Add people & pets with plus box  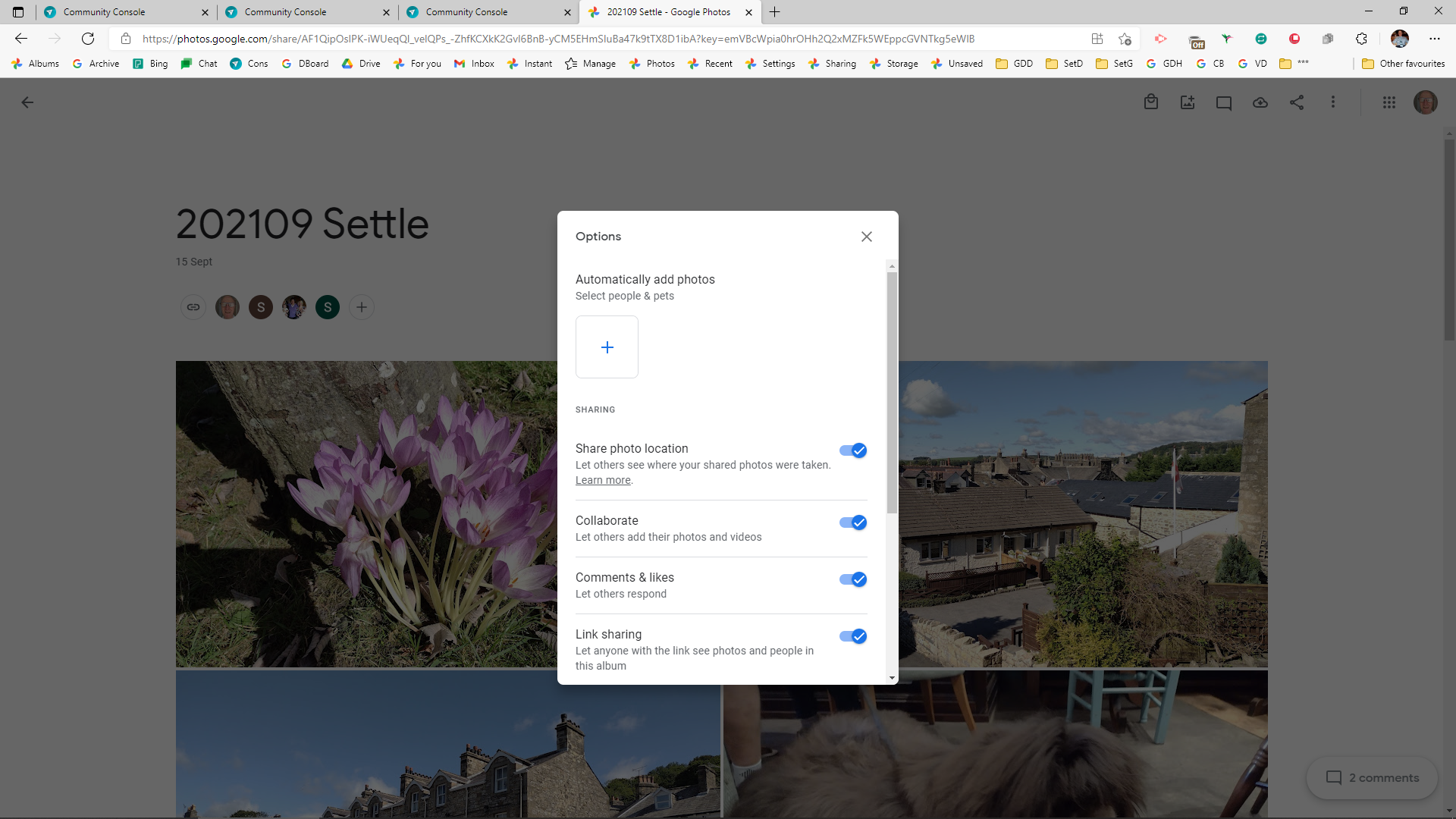(607, 347)
